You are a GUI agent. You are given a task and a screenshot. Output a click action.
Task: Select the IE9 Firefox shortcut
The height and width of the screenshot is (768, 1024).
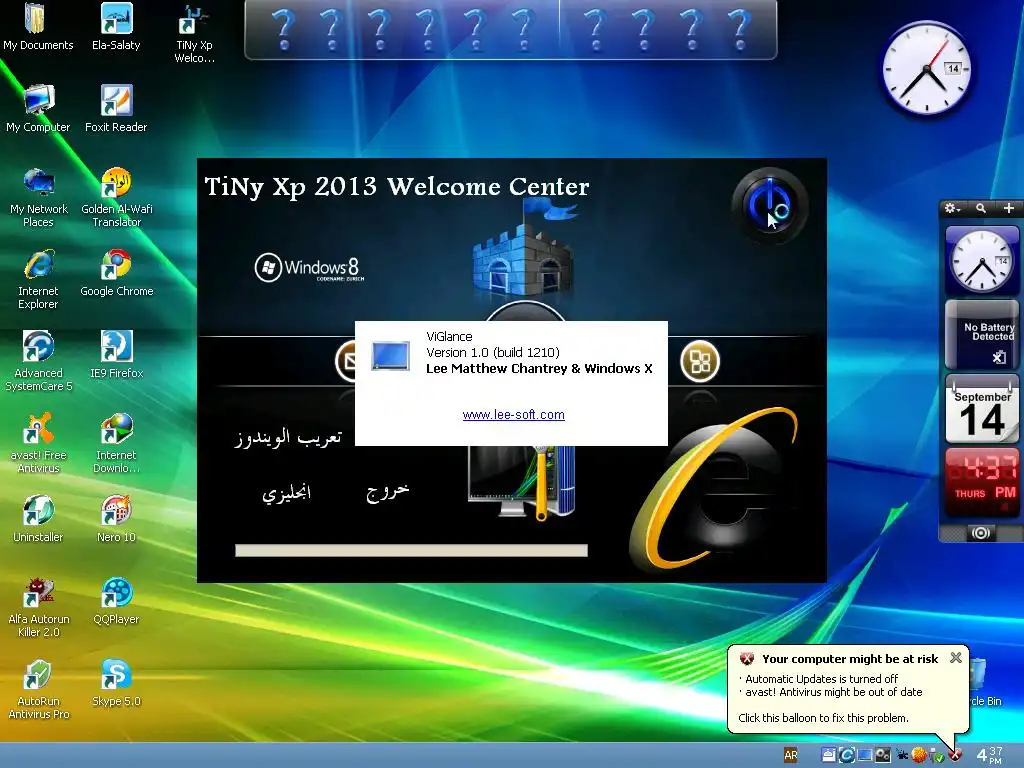click(x=116, y=355)
